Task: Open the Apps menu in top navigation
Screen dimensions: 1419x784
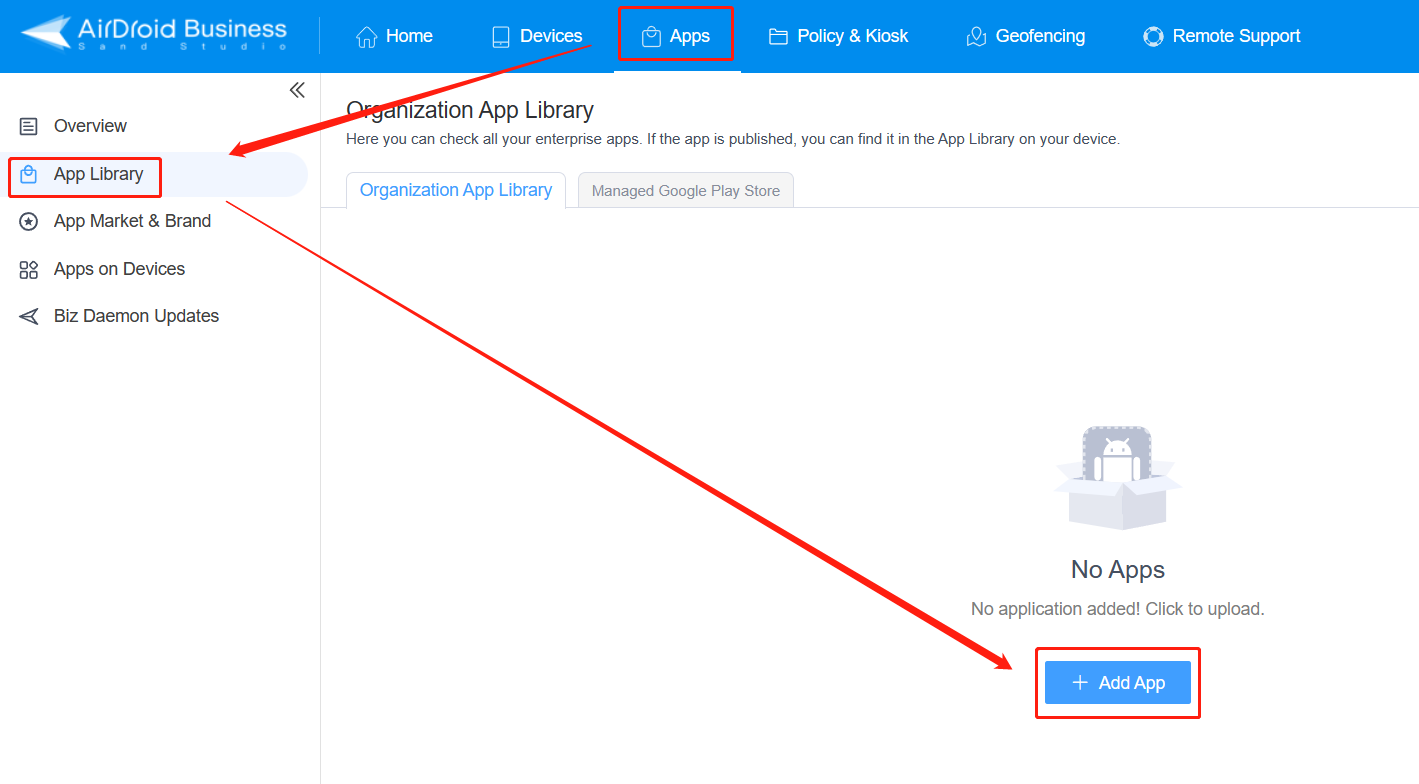Action: [676, 37]
